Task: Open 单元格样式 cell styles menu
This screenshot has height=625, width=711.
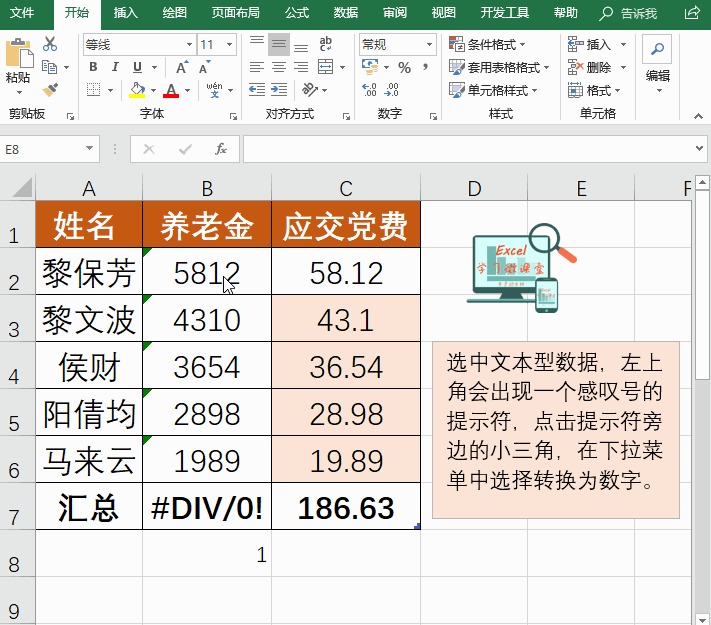Action: pos(493,90)
